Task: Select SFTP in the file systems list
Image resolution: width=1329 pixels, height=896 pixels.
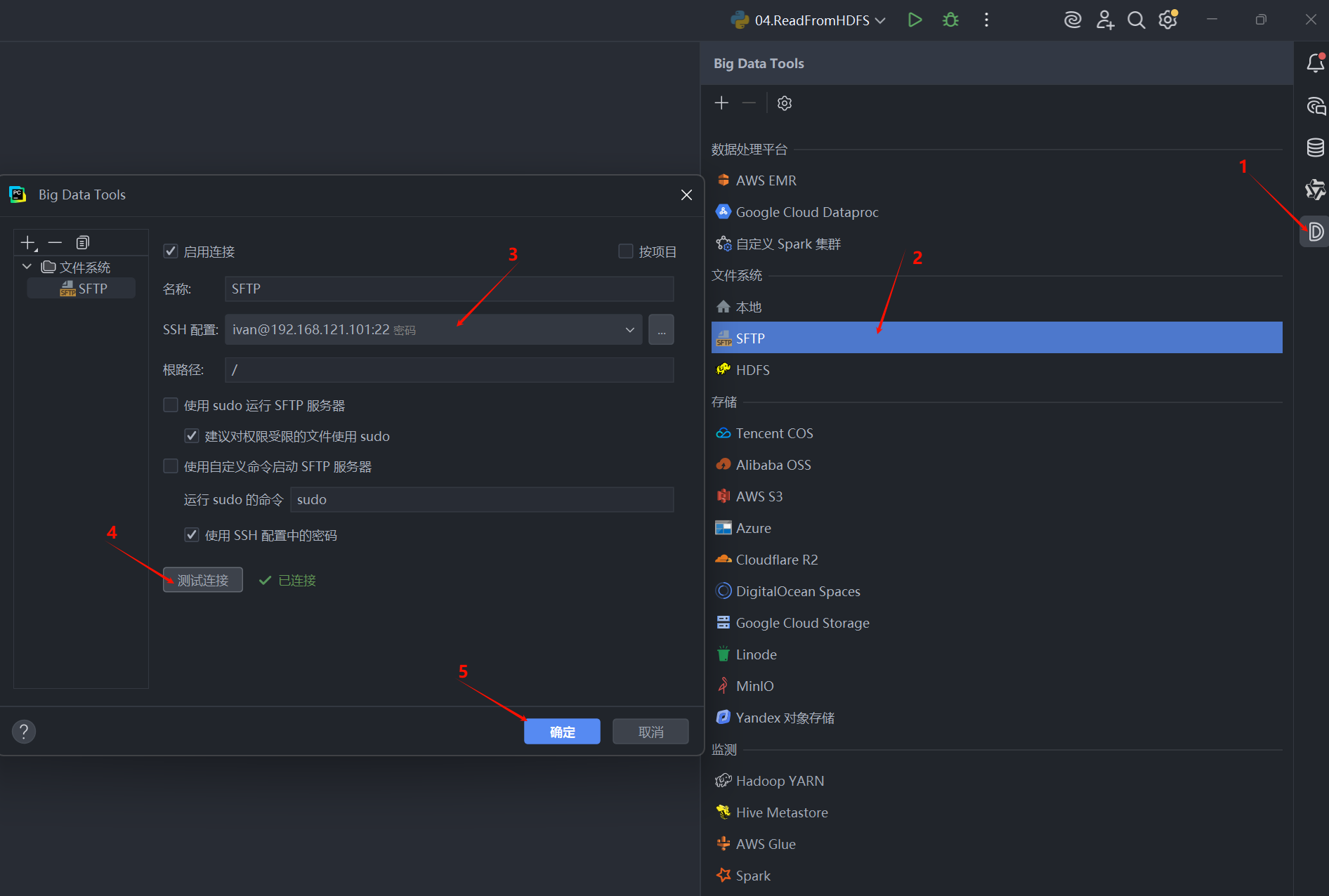Action: click(997, 338)
